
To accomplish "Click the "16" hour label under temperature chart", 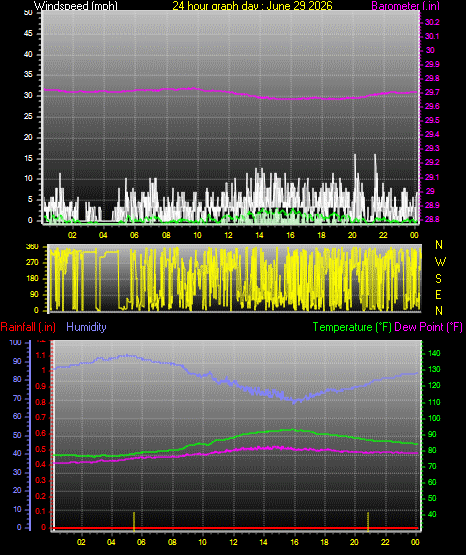I will tap(294, 542).
